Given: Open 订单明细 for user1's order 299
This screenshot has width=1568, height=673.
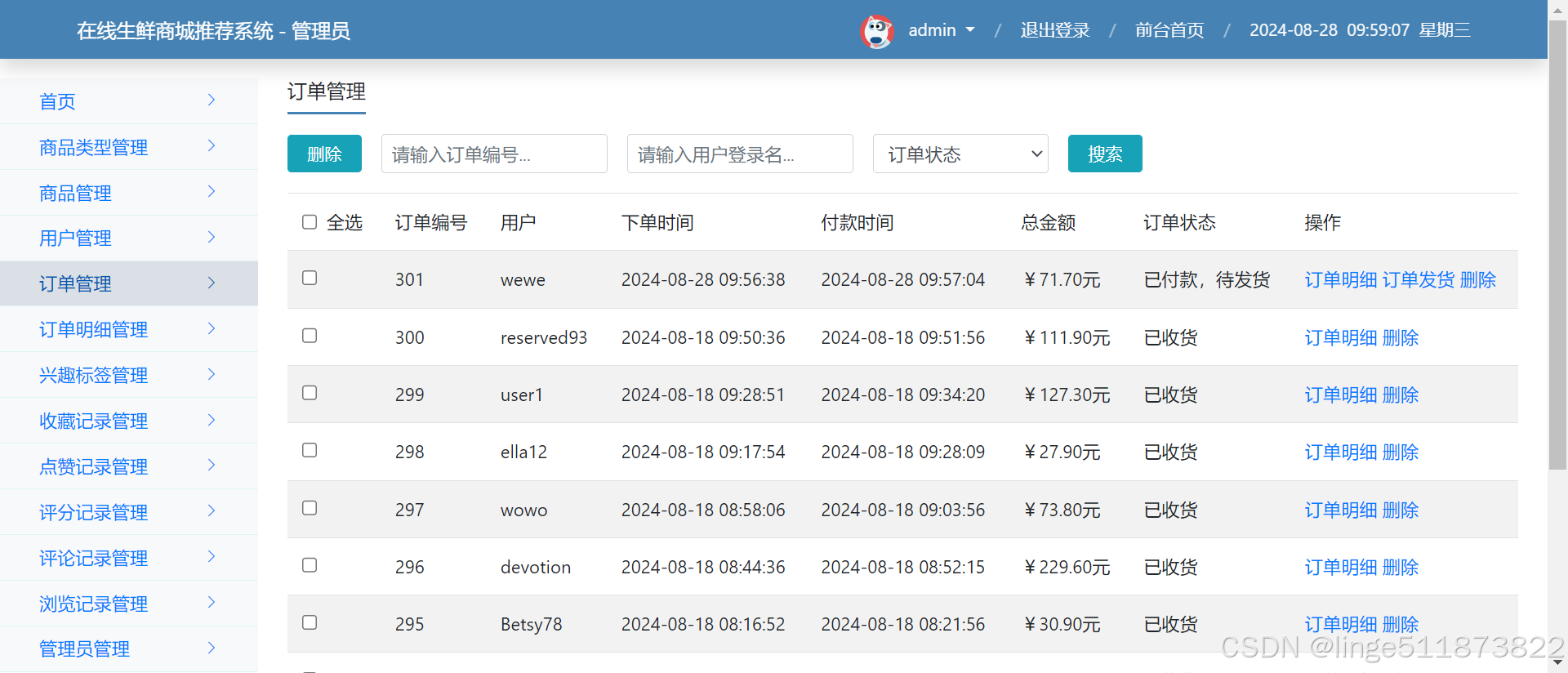Looking at the screenshot, I should 1341,394.
